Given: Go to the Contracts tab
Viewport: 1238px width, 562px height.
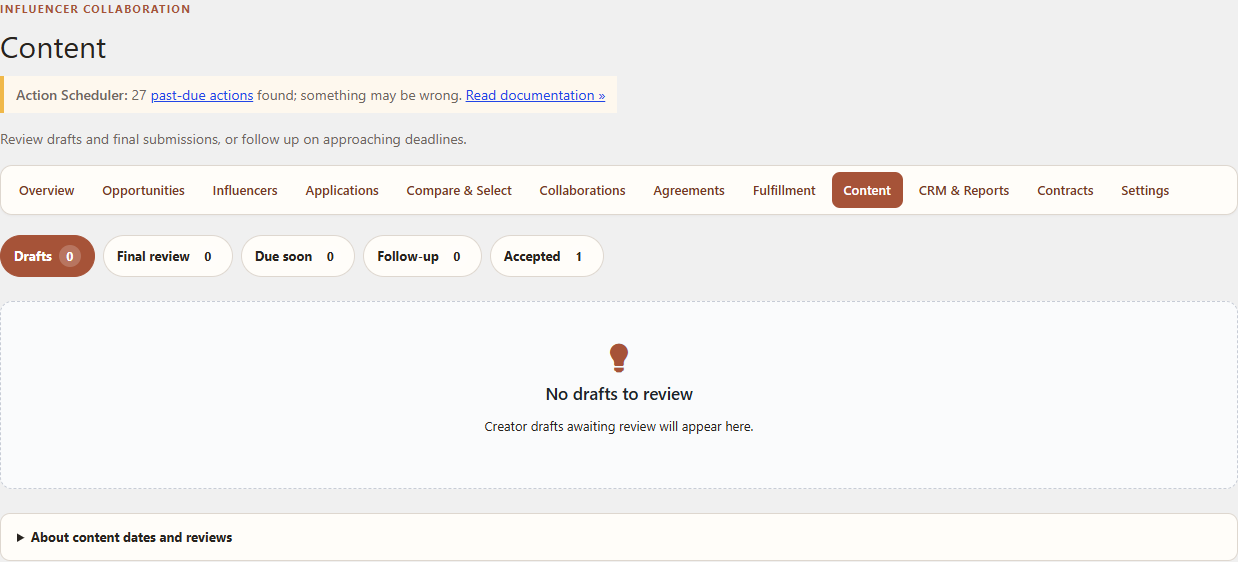Looking at the screenshot, I should click(x=1065, y=190).
